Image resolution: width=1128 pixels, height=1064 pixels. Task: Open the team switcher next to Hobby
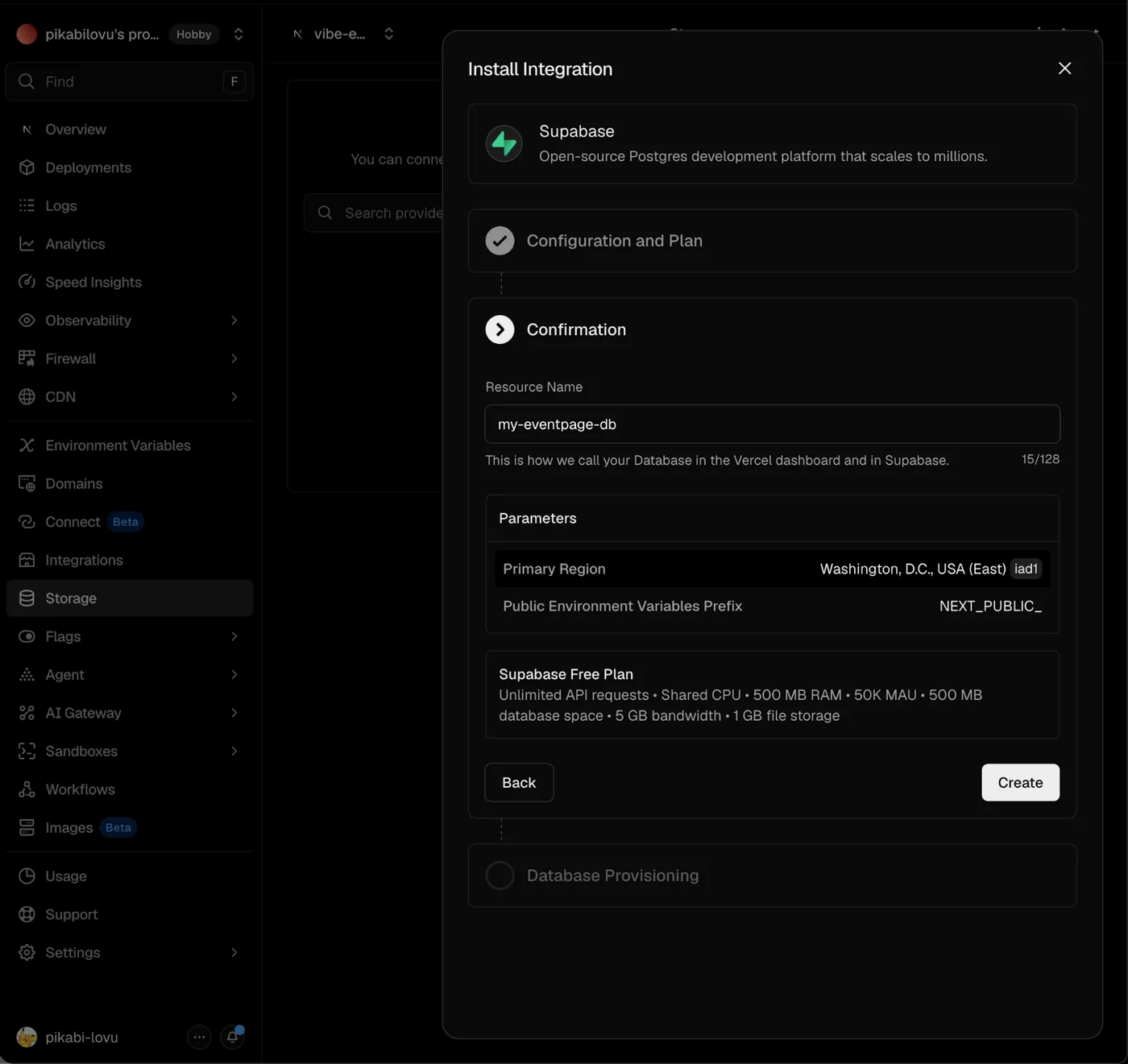(x=238, y=34)
